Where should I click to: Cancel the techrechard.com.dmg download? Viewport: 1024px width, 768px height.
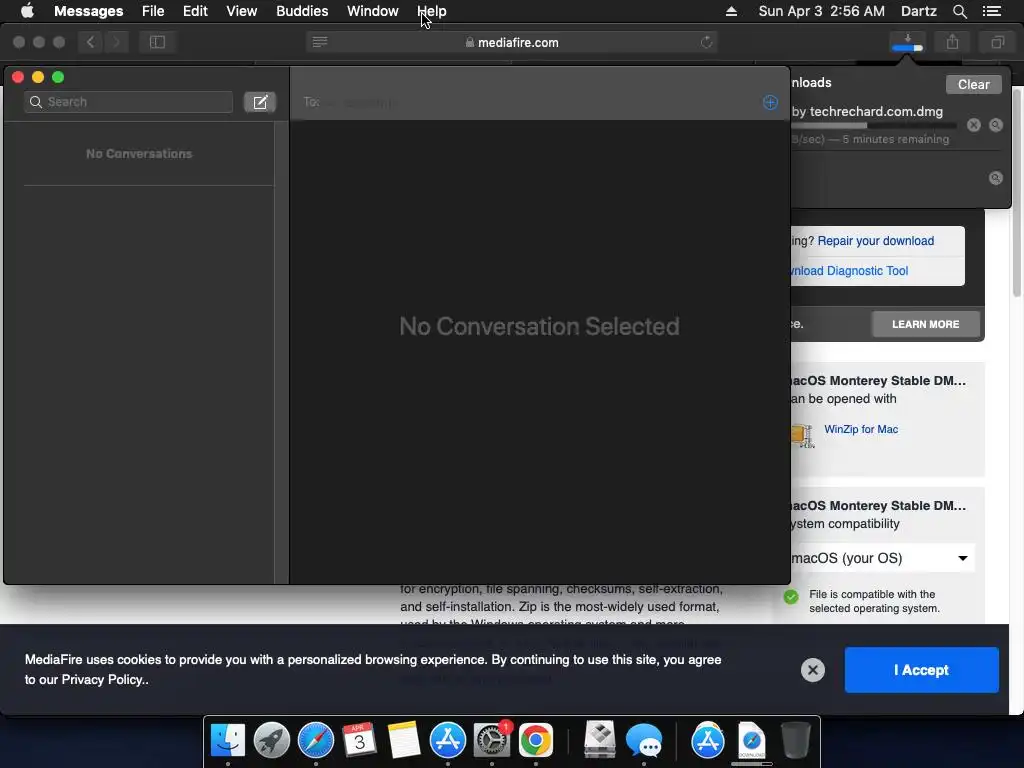(x=974, y=125)
